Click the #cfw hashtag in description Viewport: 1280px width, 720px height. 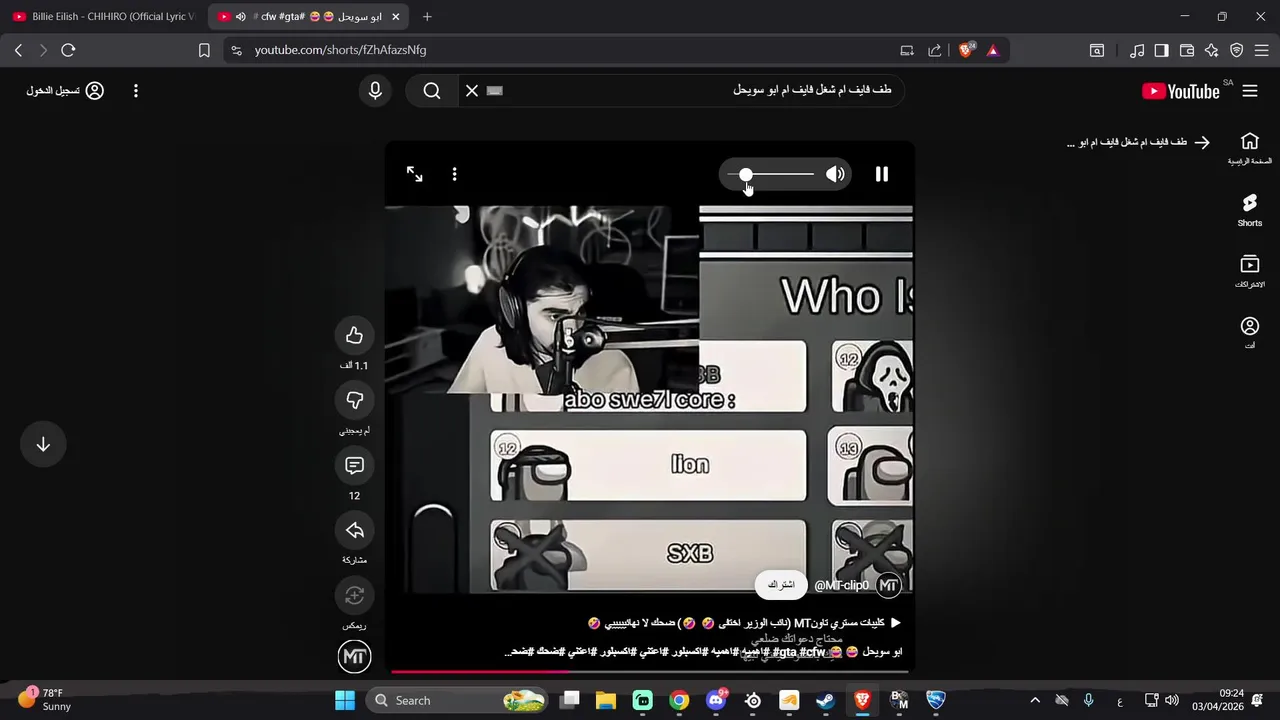pyautogui.click(x=813, y=652)
